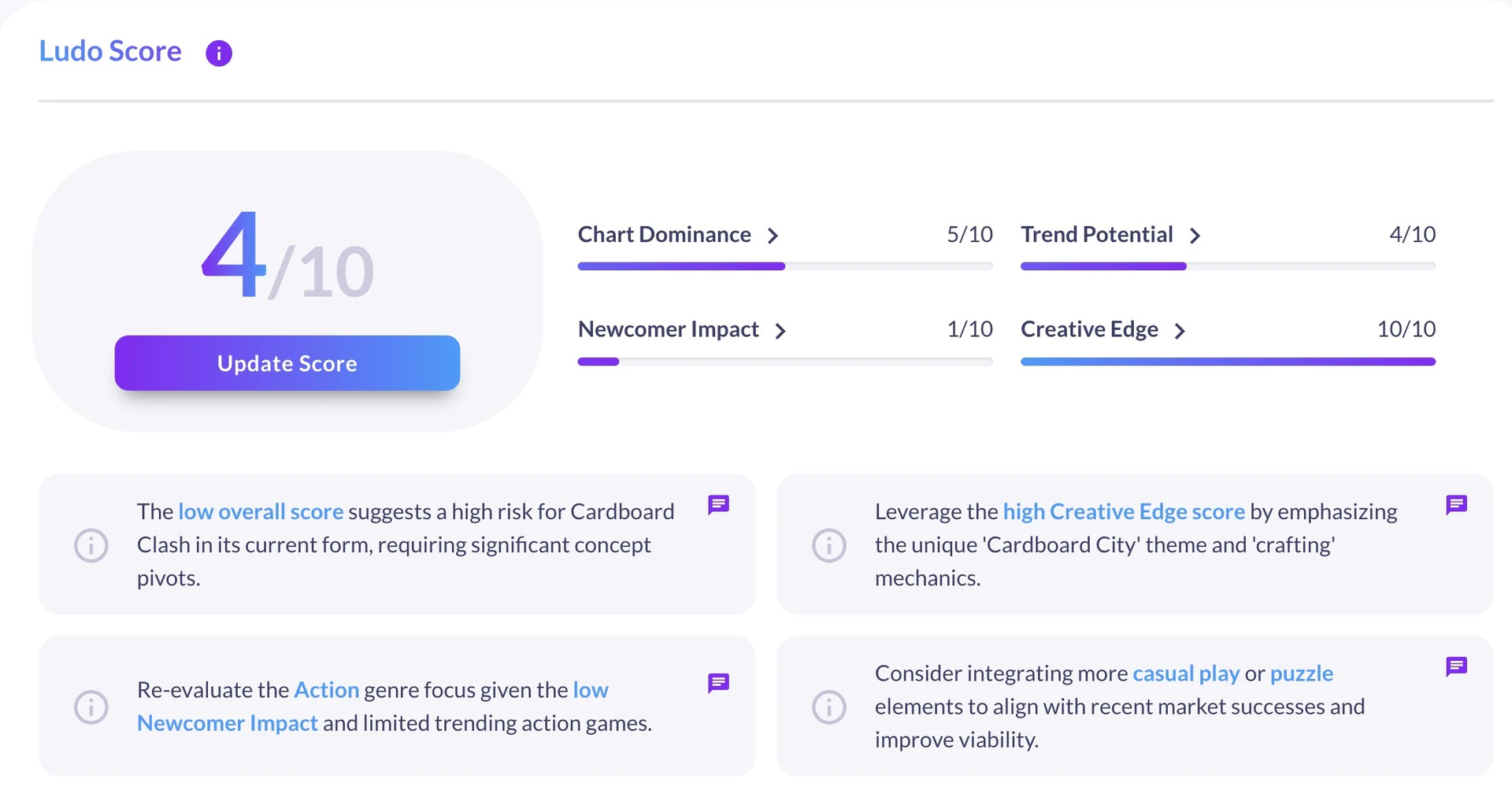
Task: Select the puzzle link in the suggestion
Action: (x=1301, y=674)
